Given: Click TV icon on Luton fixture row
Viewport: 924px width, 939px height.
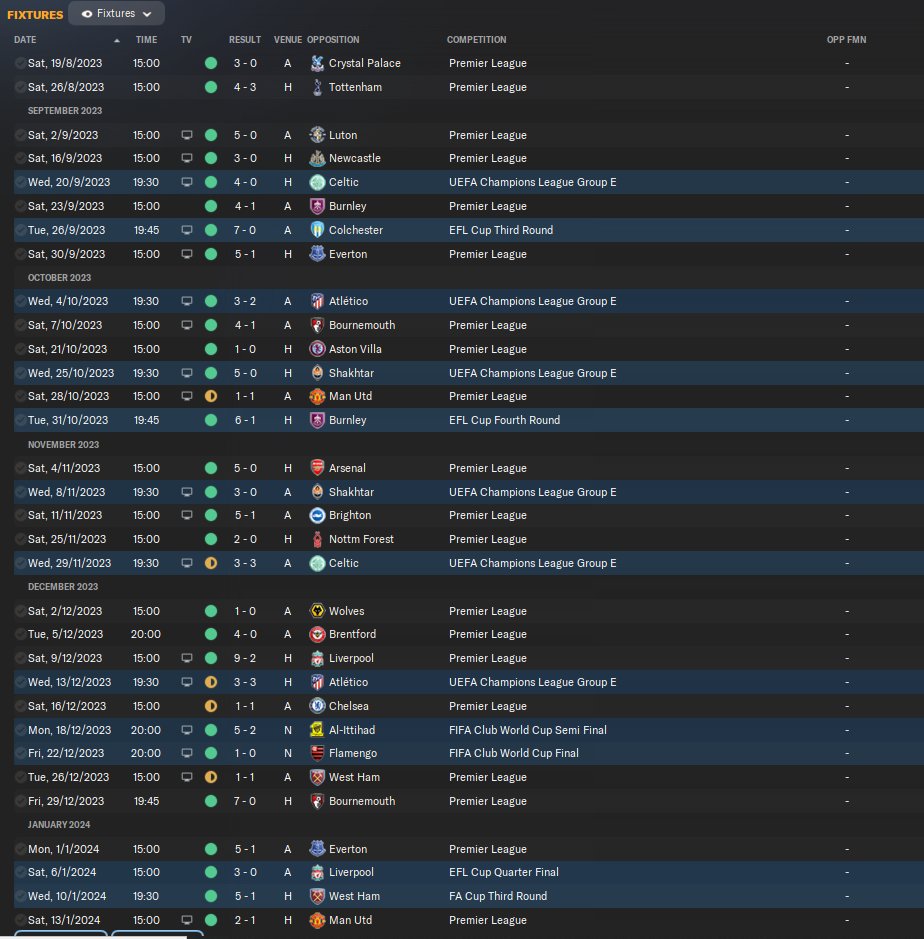Looking at the screenshot, I should [187, 135].
